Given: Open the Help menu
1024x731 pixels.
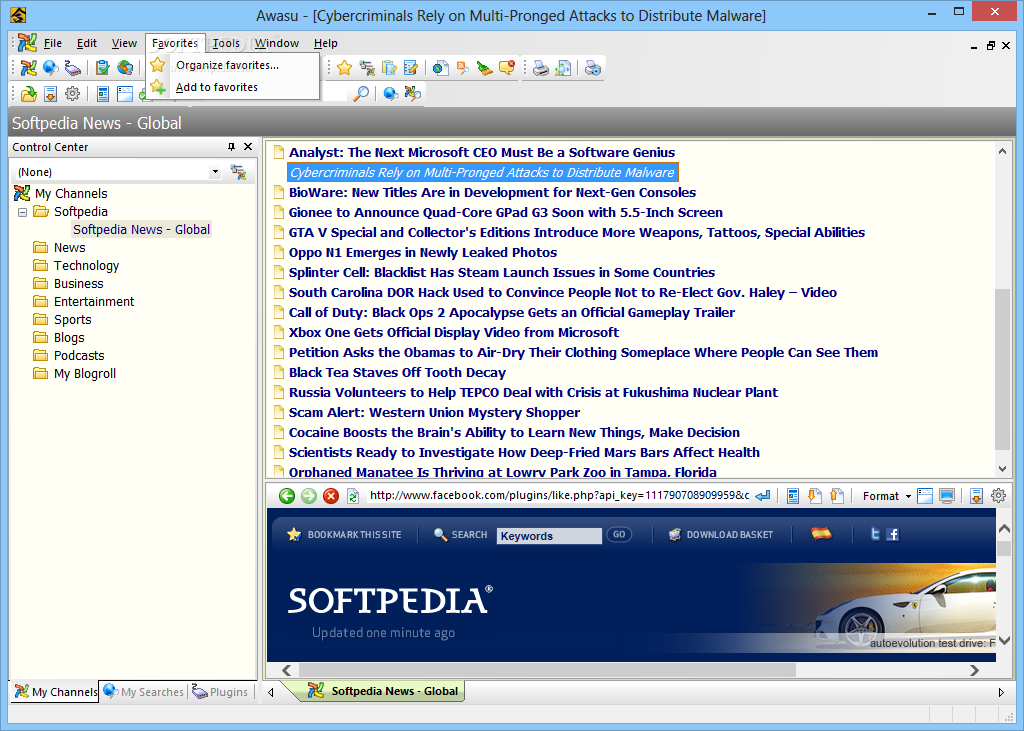Looking at the screenshot, I should pos(325,43).
